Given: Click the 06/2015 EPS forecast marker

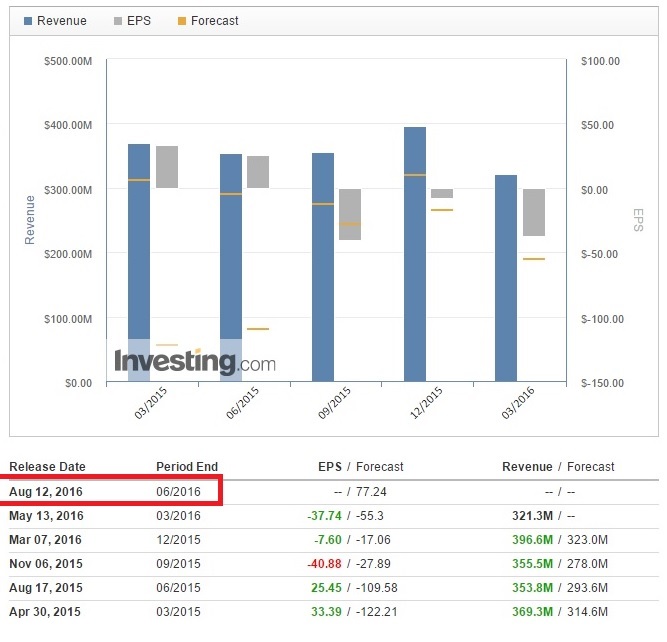Looking at the screenshot, I should tap(258, 329).
